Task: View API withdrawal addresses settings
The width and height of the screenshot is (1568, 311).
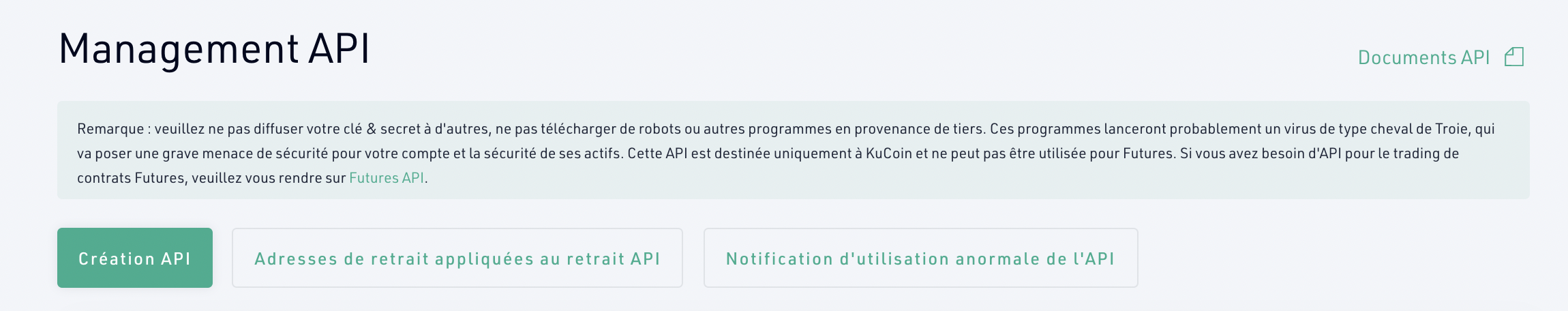Action: [457, 258]
